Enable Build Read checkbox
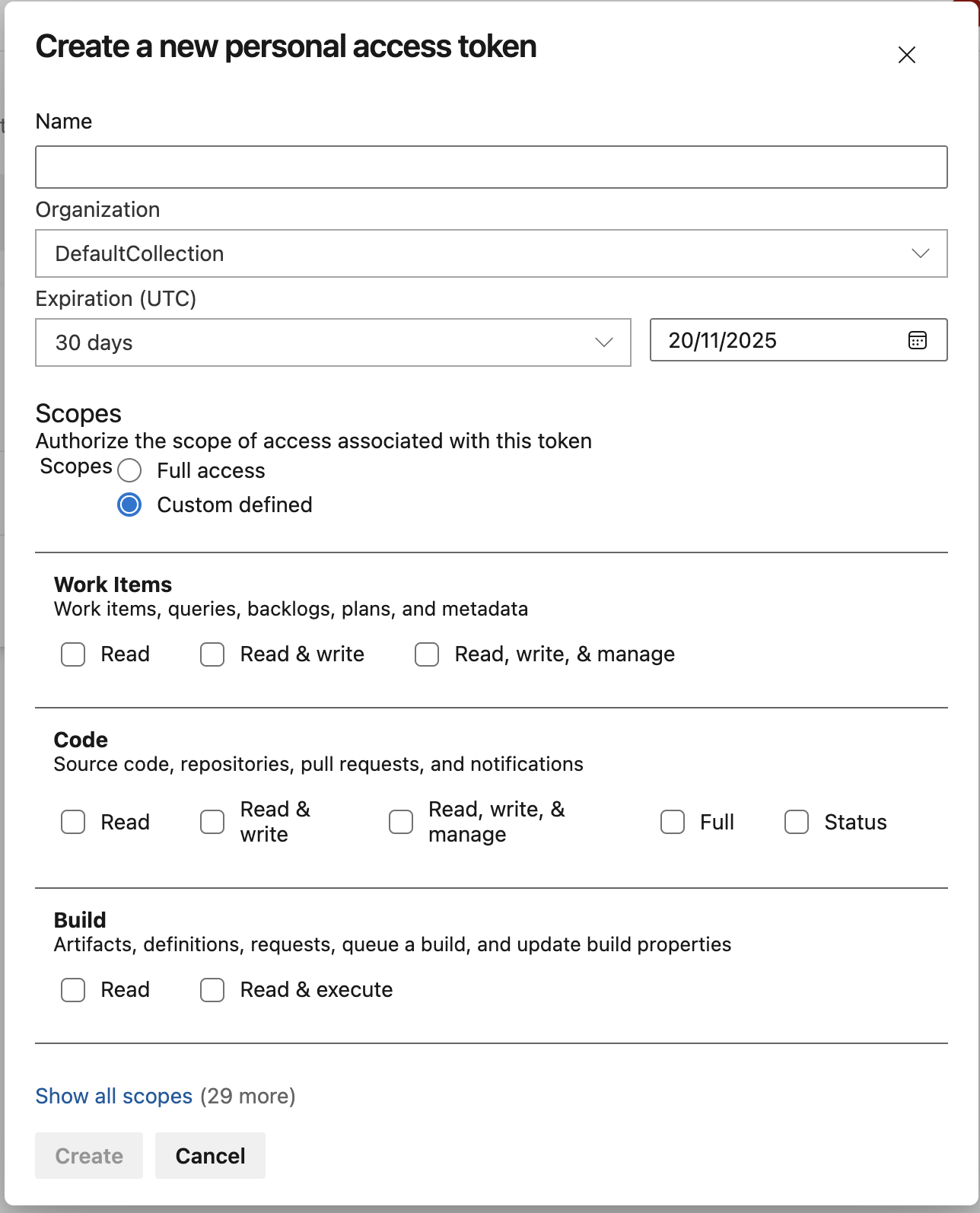The width and height of the screenshot is (980, 1213). pos(73,990)
